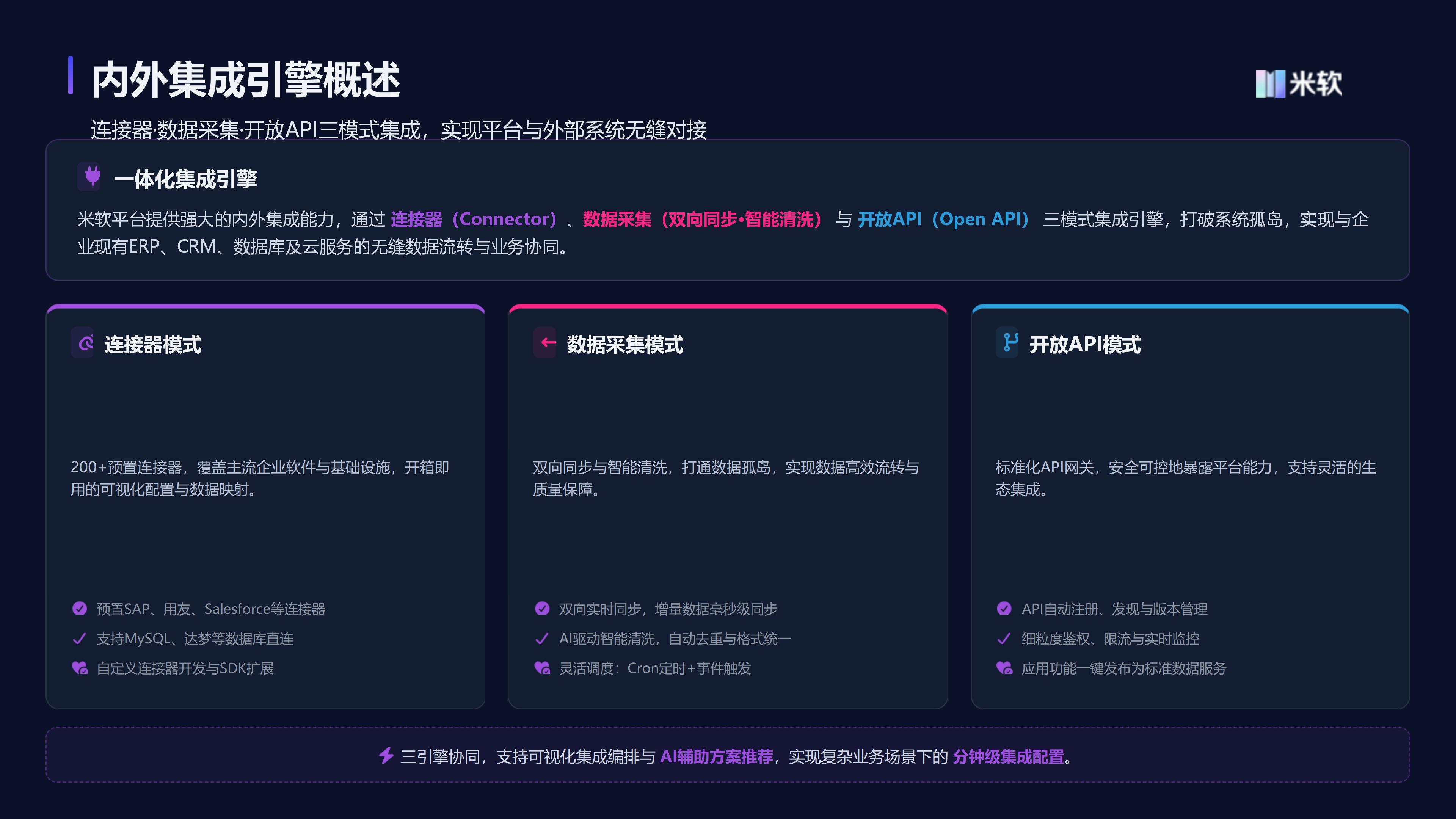Click the highlighted text 分钟级集成配置

tap(1008, 756)
